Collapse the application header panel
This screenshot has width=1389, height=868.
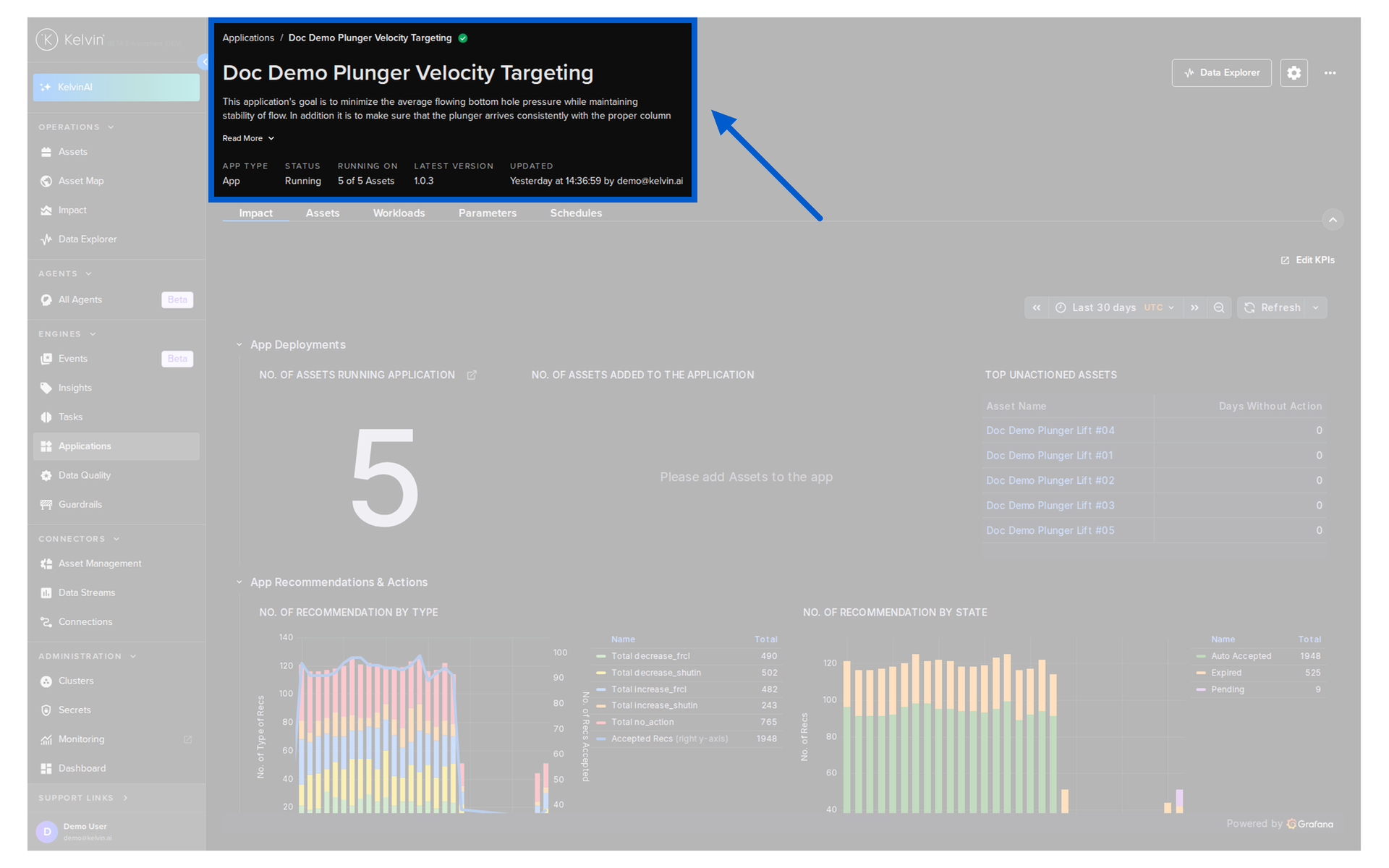[1333, 220]
